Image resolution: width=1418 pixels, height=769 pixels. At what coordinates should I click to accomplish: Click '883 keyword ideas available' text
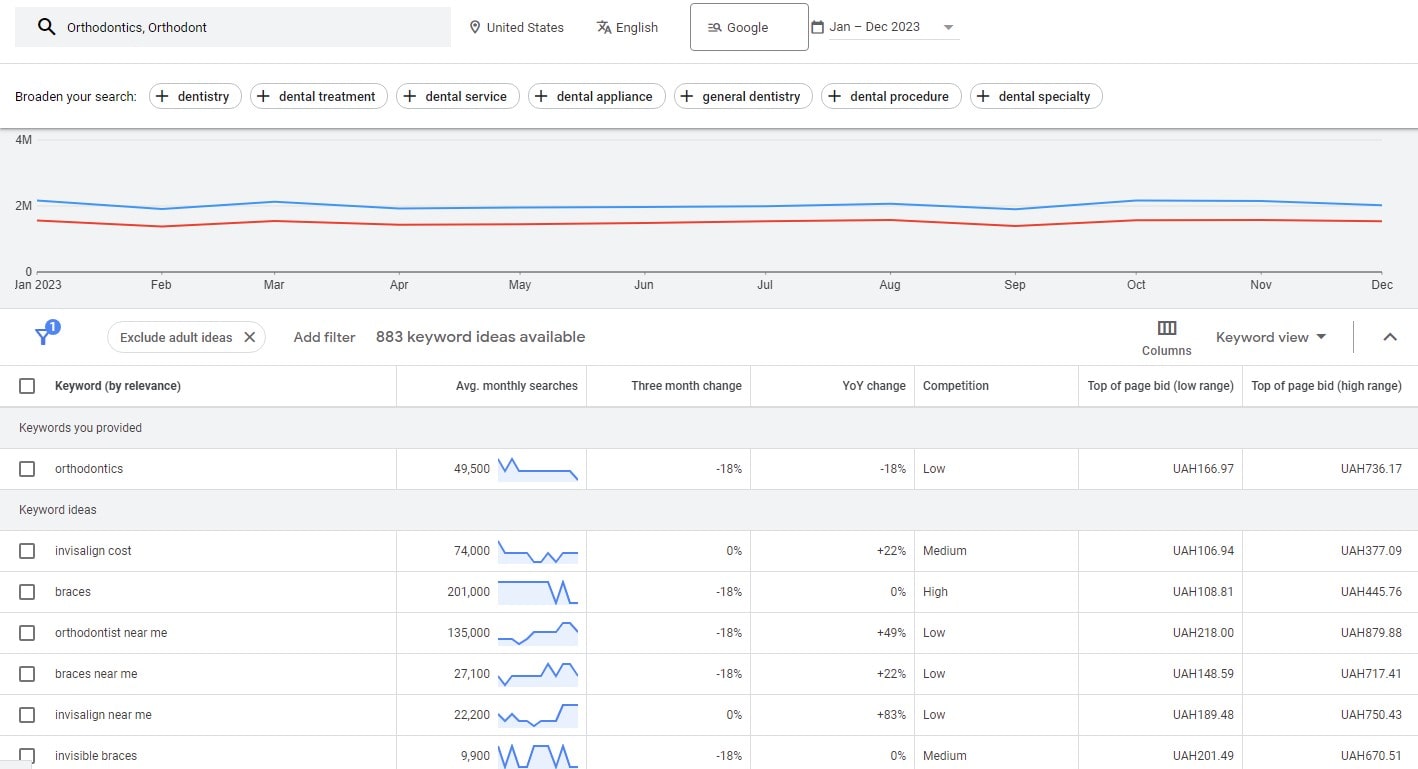[x=480, y=337]
